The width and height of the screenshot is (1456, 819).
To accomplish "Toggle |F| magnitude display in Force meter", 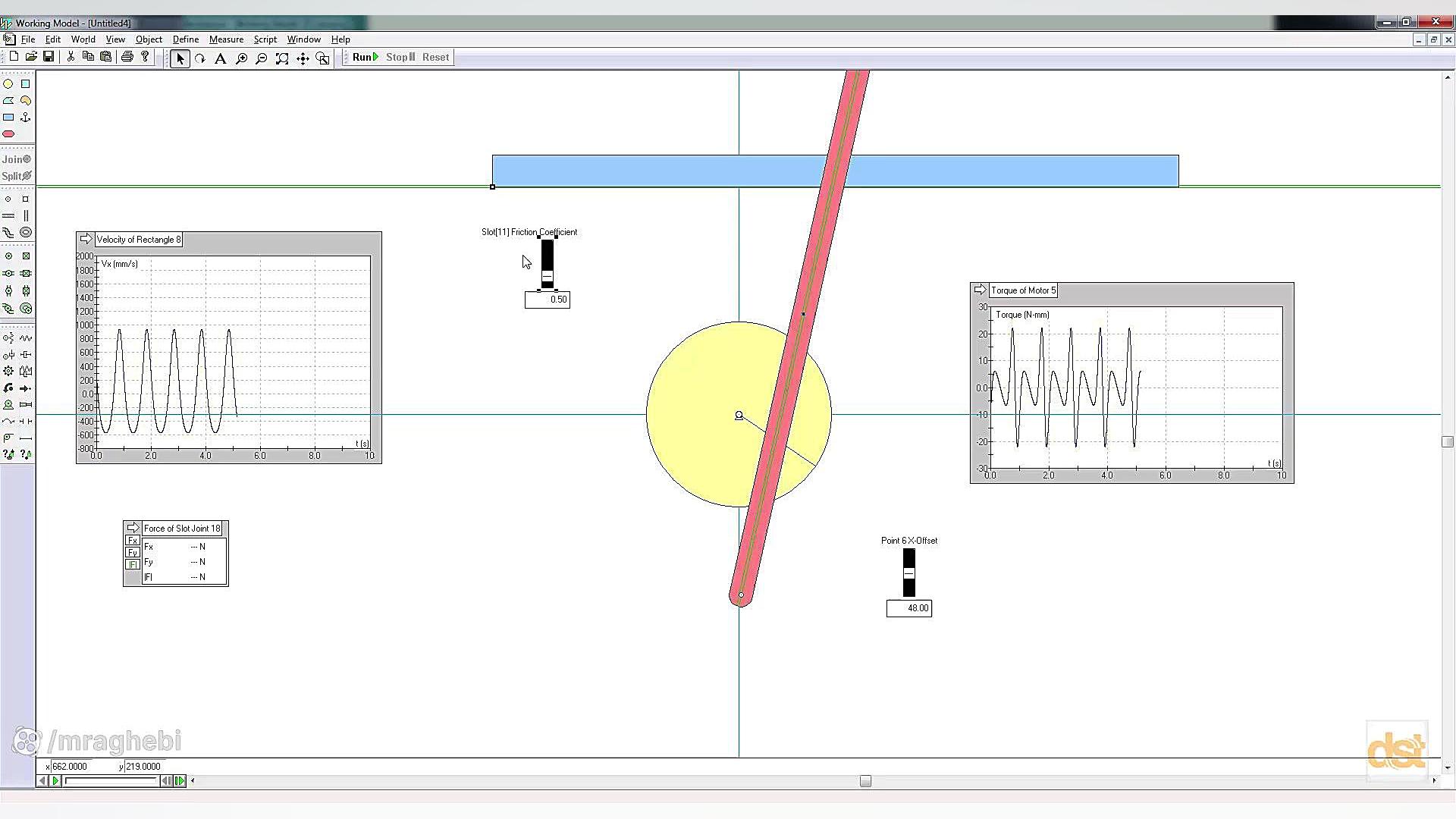I will 133,565.
